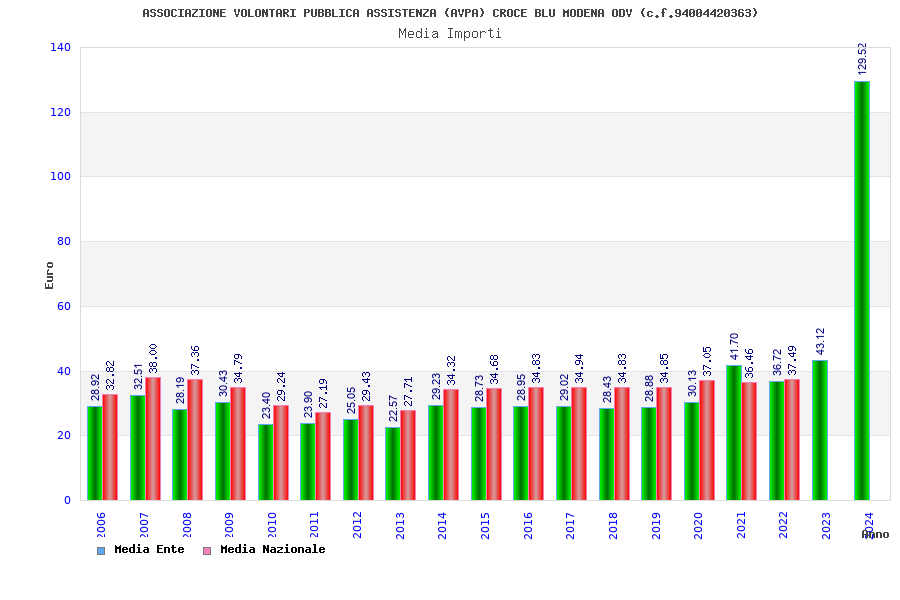The image size is (900, 600).
Task: Click the 80 y-axis tick label
Action: [x=64, y=241]
